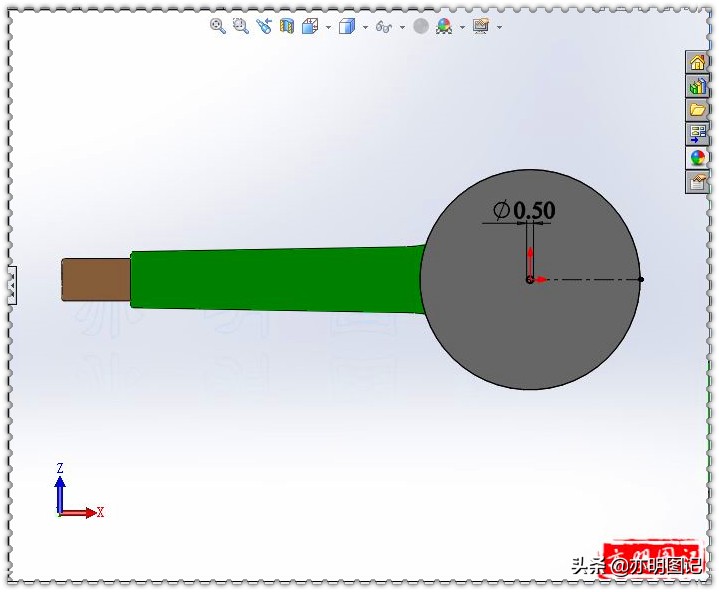Image resolution: width=719 pixels, height=592 pixels.
Task: Toggle the Section View tool
Action: [287, 26]
